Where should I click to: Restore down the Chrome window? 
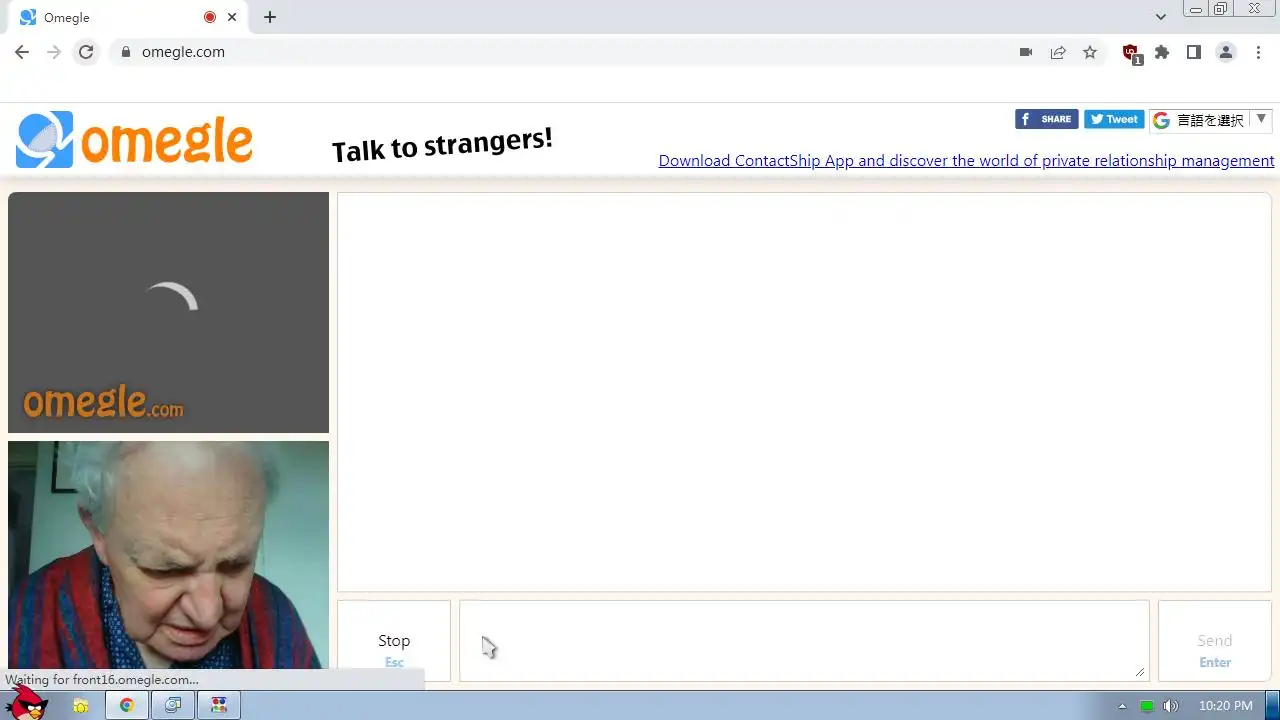tap(1220, 9)
